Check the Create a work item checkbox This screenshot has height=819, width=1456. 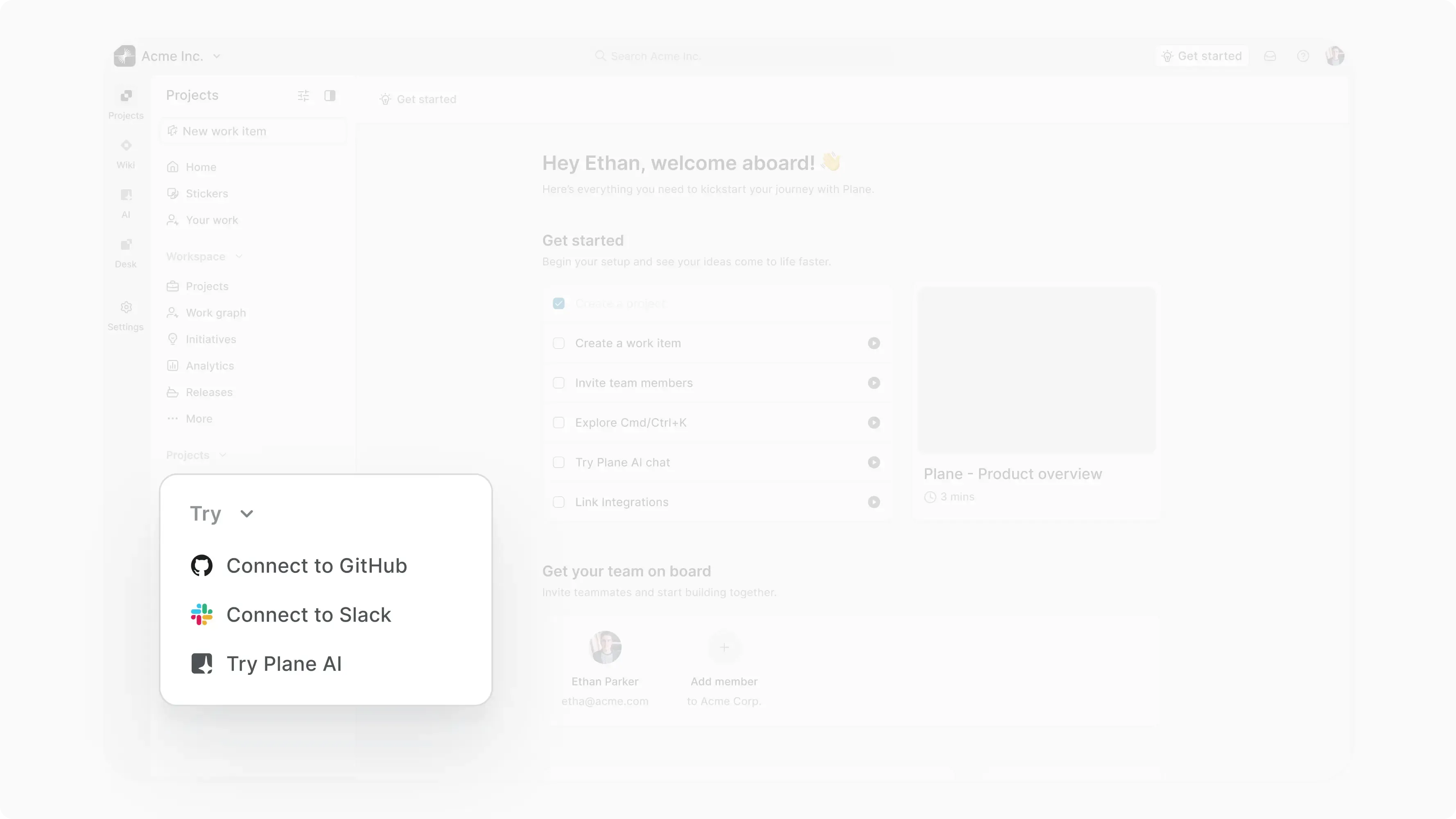558,343
